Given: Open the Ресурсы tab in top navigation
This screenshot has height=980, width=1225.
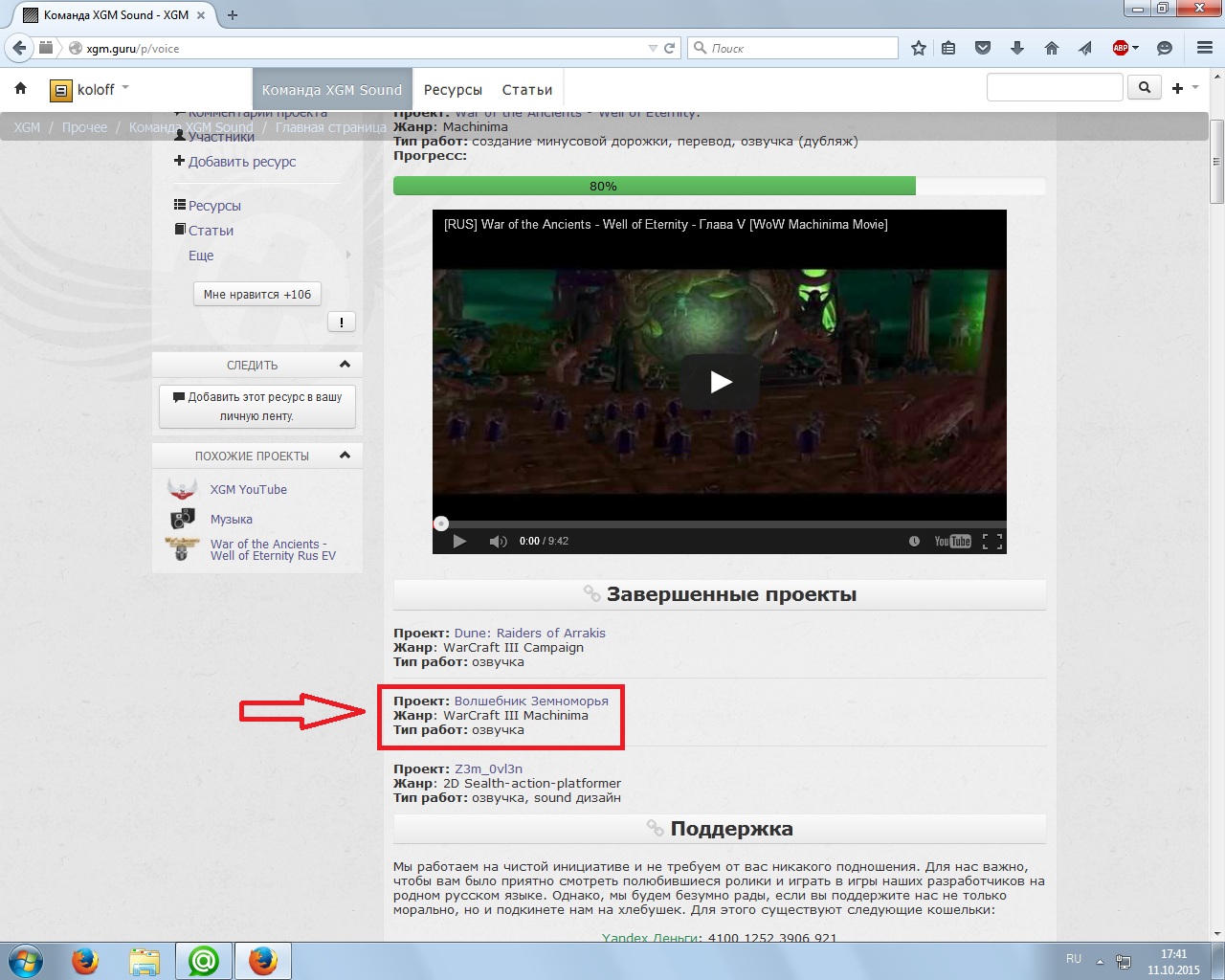Looking at the screenshot, I should tap(453, 90).
